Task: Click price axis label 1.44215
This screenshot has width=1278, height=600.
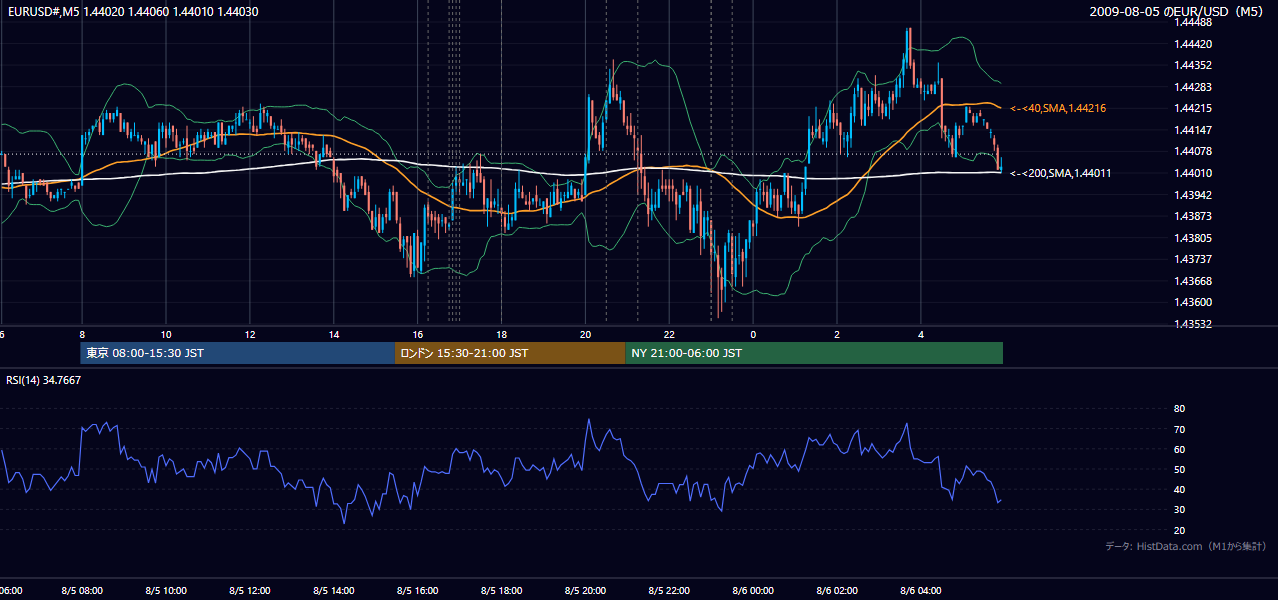Action: point(1193,108)
